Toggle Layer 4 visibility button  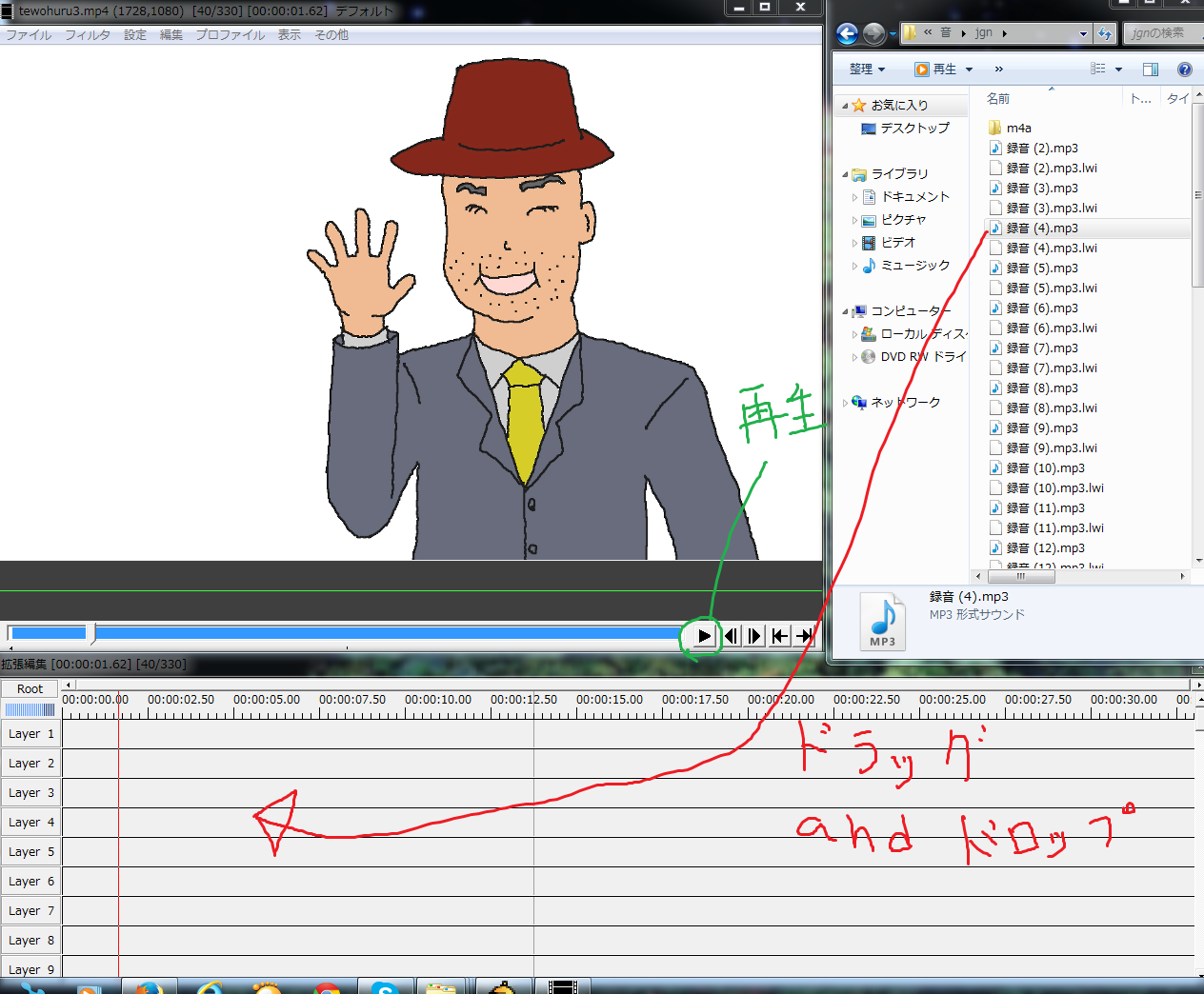(30, 823)
